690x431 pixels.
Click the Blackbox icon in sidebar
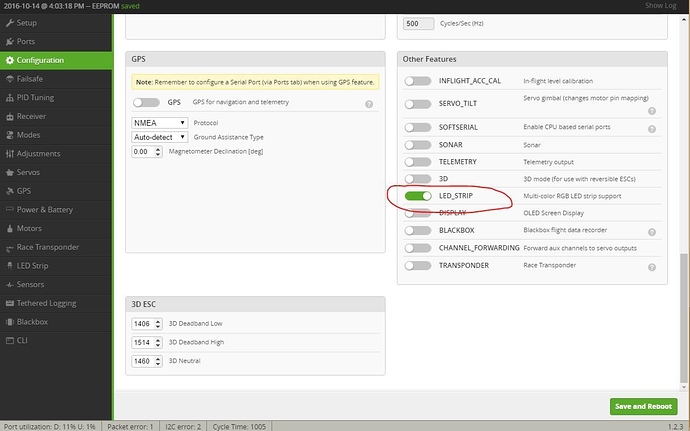tap(10, 322)
